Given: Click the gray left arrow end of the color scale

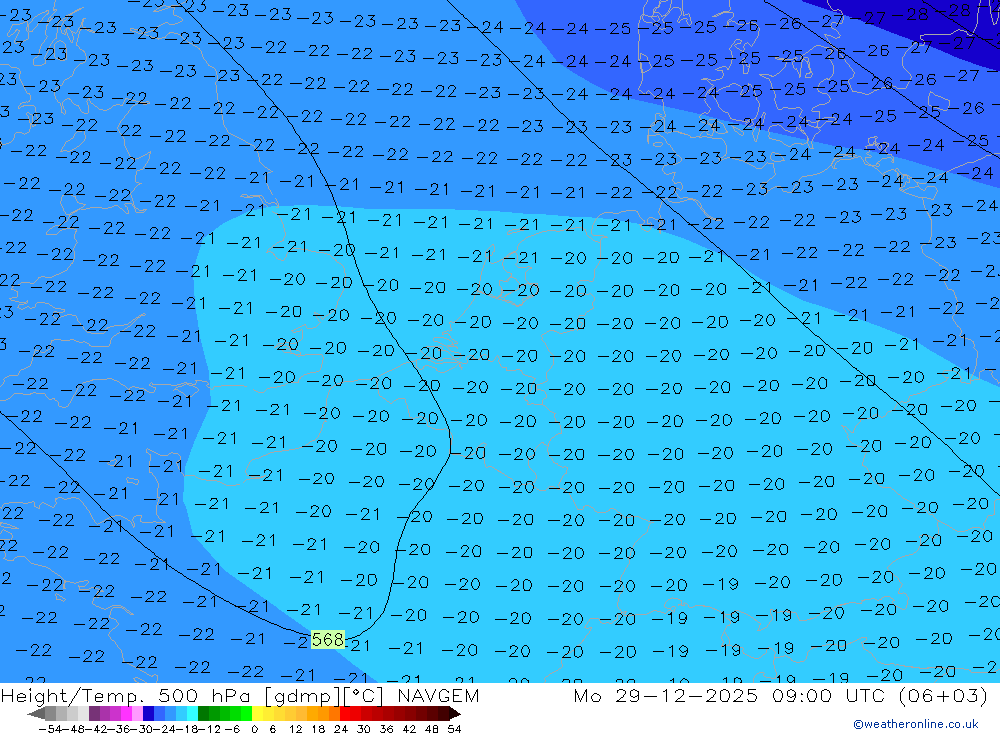Looking at the screenshot, I should pos(36,714).
